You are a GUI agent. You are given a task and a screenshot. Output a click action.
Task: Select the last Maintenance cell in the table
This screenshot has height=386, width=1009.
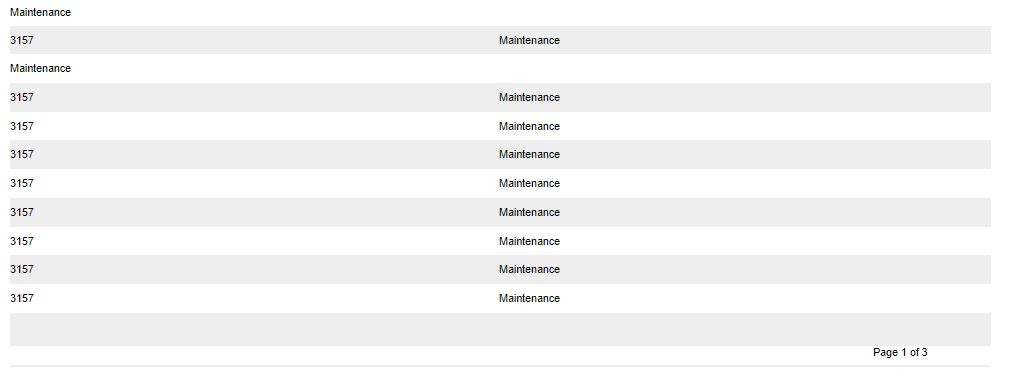(x=529, y=299)
